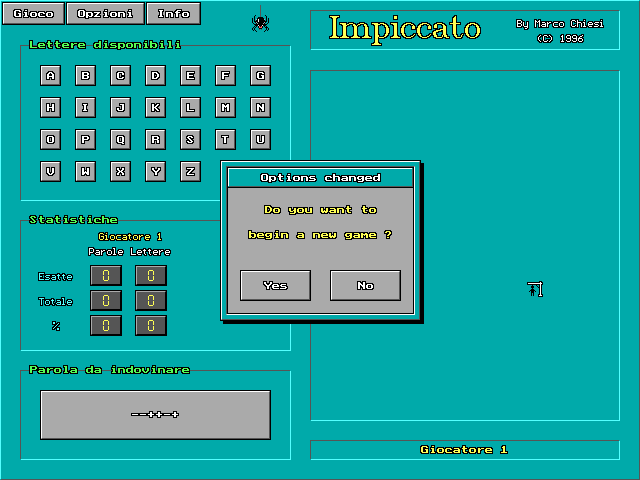Pick letter X tile
The width and height of the screenshot is (640, 480).
click(120, 171)
